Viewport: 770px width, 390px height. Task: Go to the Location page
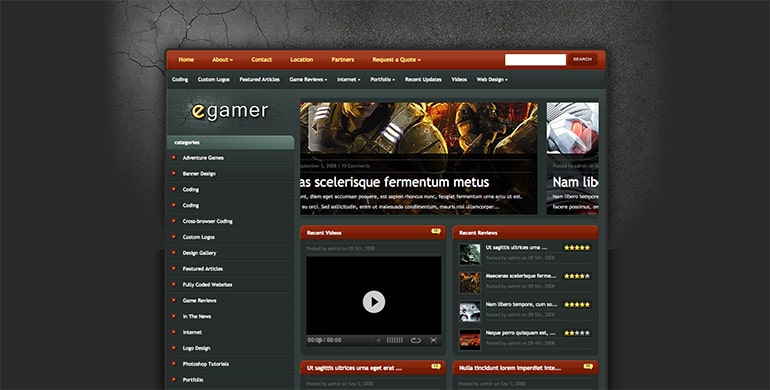click(302, 59)
